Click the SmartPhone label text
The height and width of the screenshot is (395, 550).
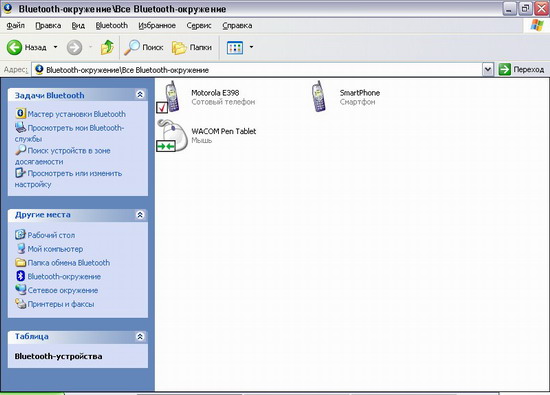360,93
